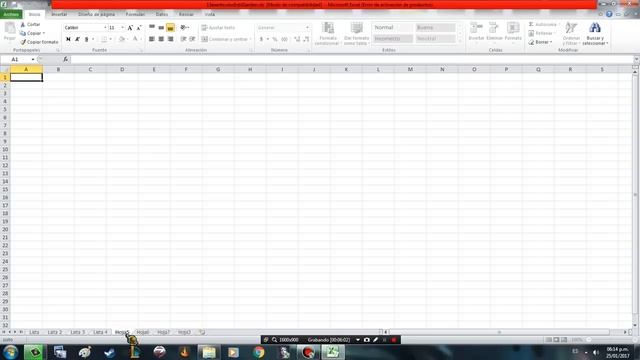Select column D header
The height and width of the screenshot is (360, 640).
pos(122,69)
